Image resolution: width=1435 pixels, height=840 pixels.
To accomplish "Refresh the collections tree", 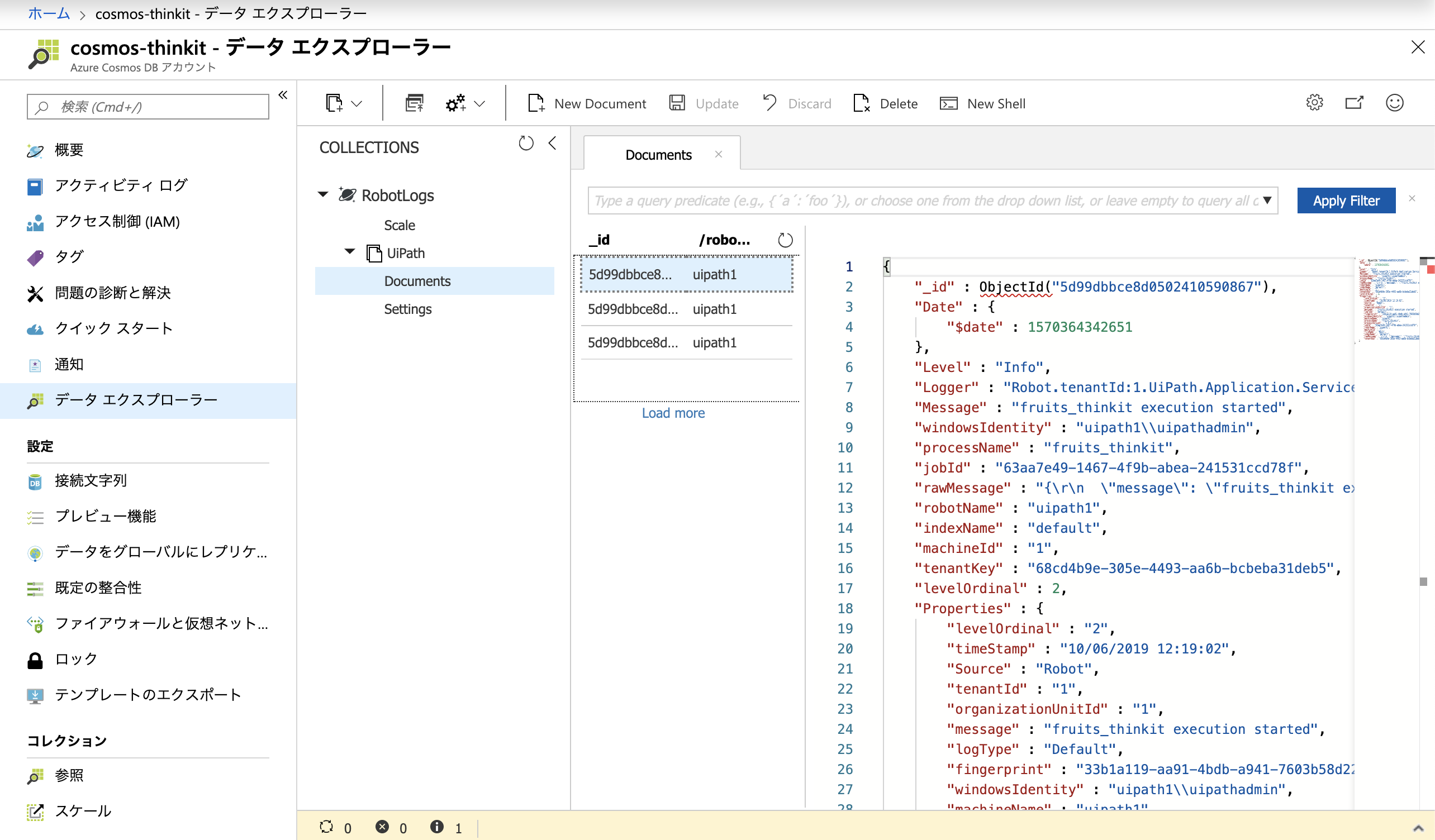I will 526,144.
